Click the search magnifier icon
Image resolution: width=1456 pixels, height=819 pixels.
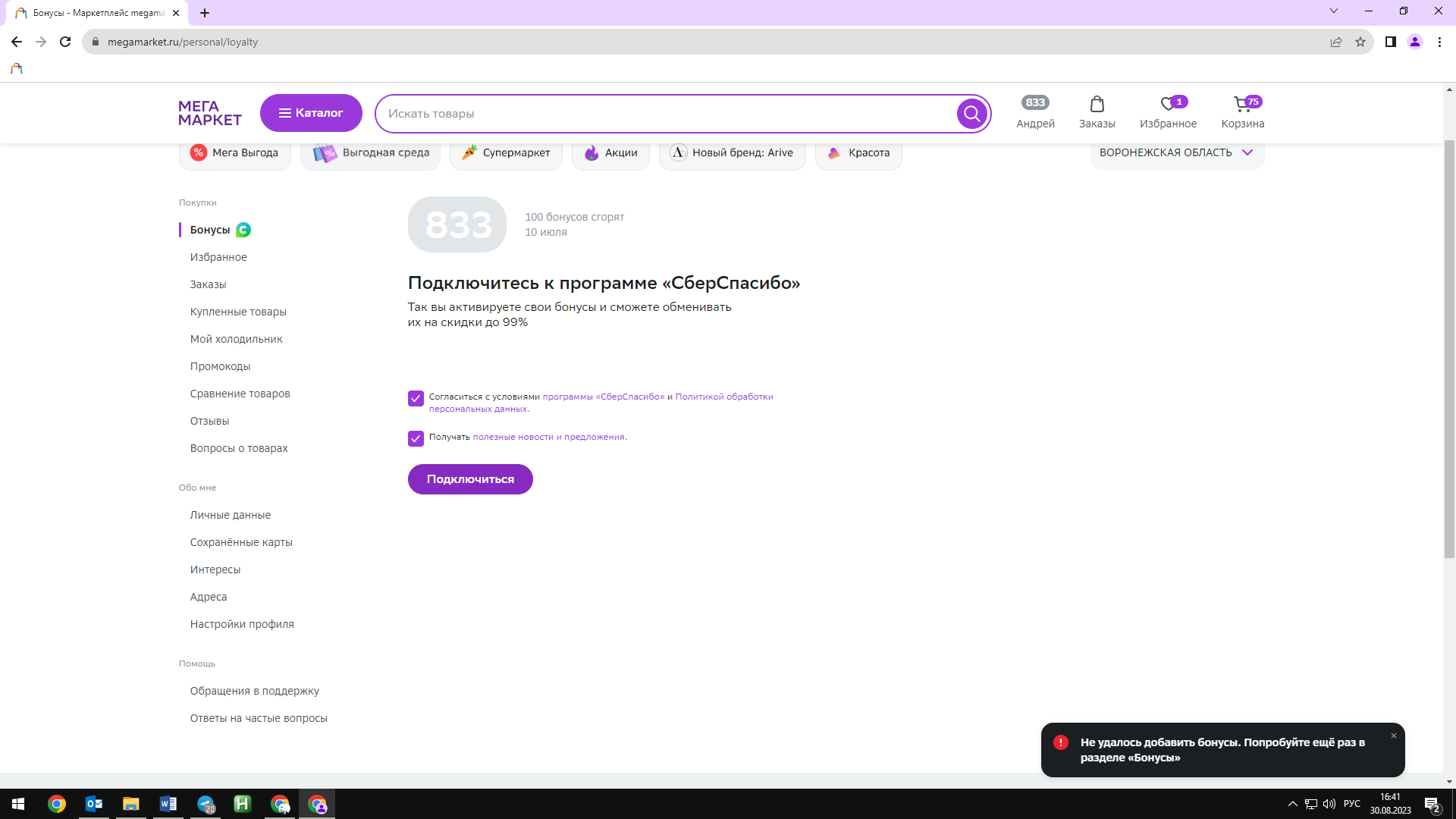coord(971,114)
